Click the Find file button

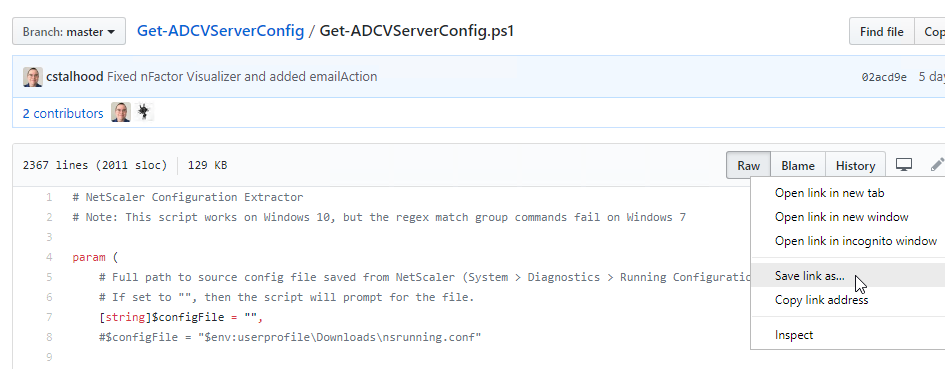click(x=881, y=31)
